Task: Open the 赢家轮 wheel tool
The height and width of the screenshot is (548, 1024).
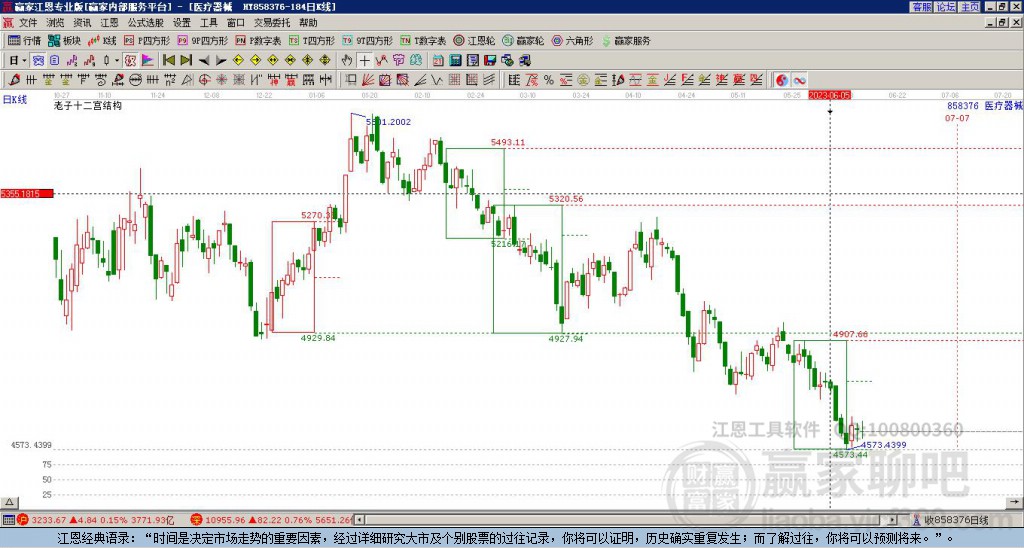Action: pyautogui.click(x=524, y=40)
